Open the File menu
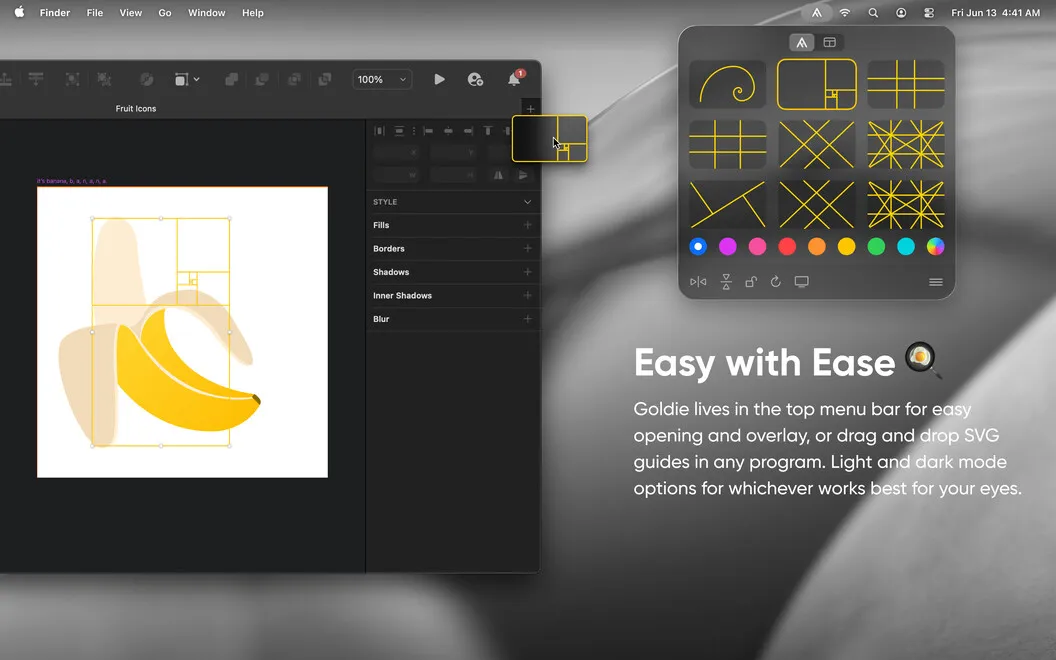 94,13
